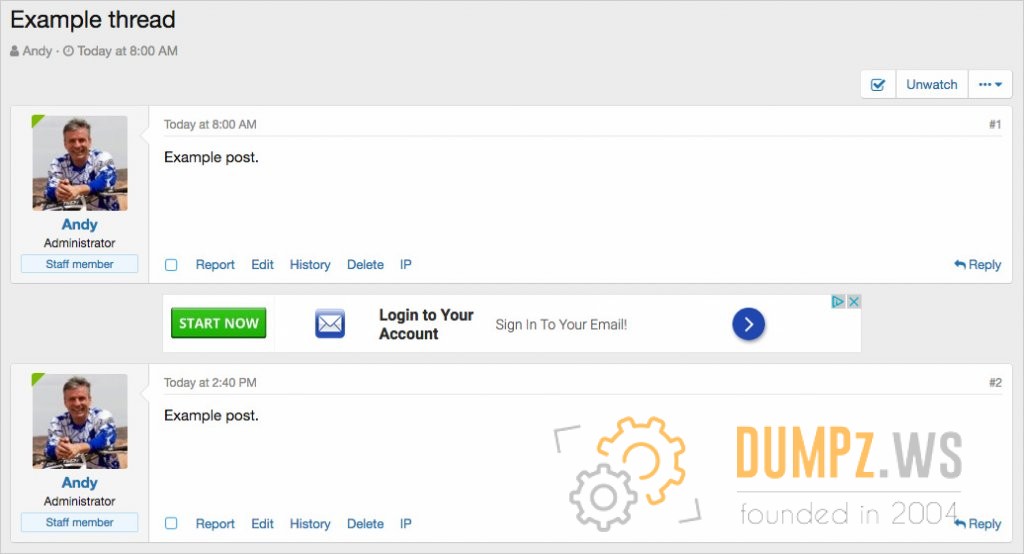Click the mark-read checkmark icon button
Viewport: 1024px width, 554px height.
pyautogui.click(x=878, y=85)
